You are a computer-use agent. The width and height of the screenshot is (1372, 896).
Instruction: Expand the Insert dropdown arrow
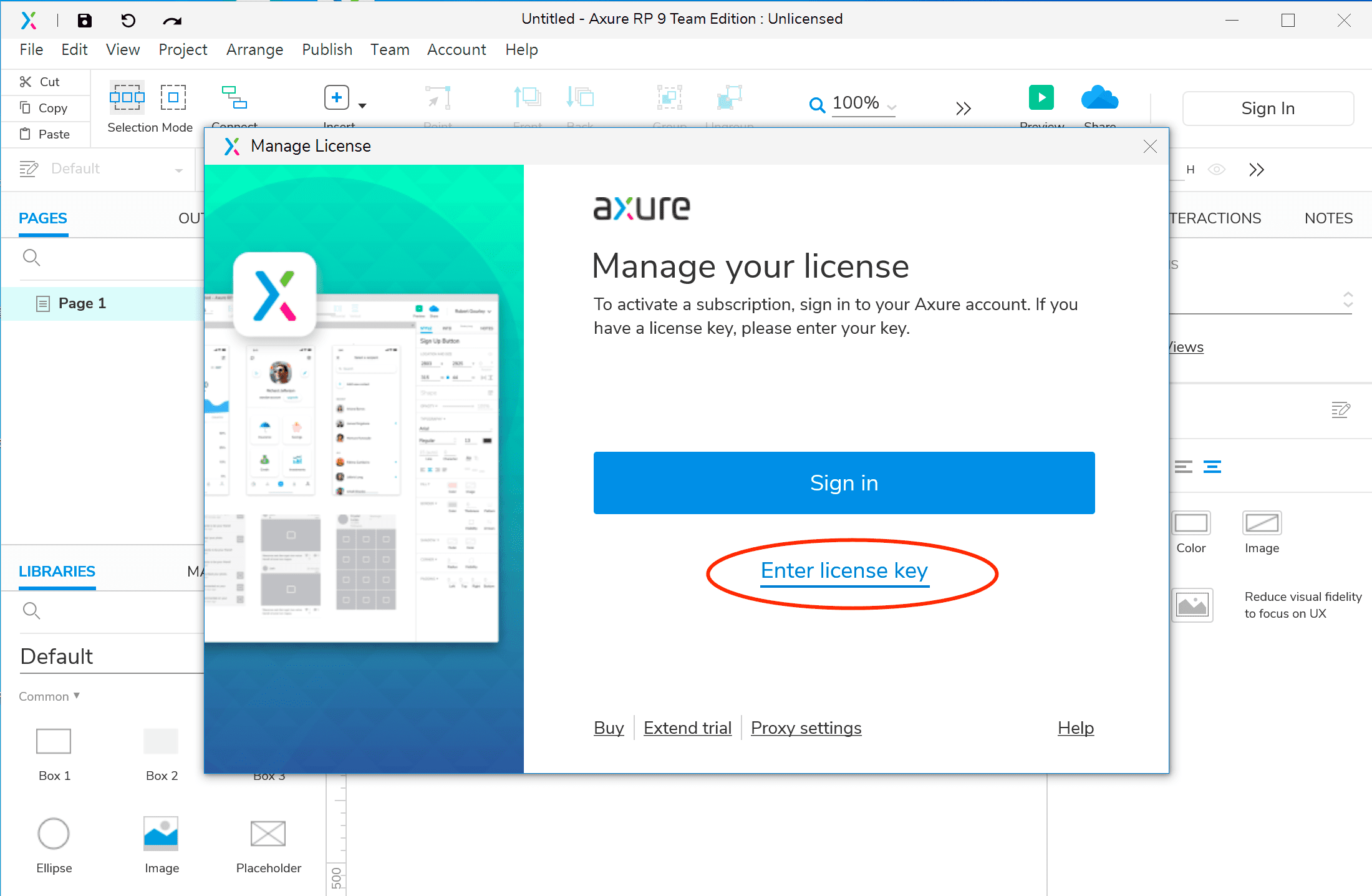pyautogui.click(x=362, y=105)
